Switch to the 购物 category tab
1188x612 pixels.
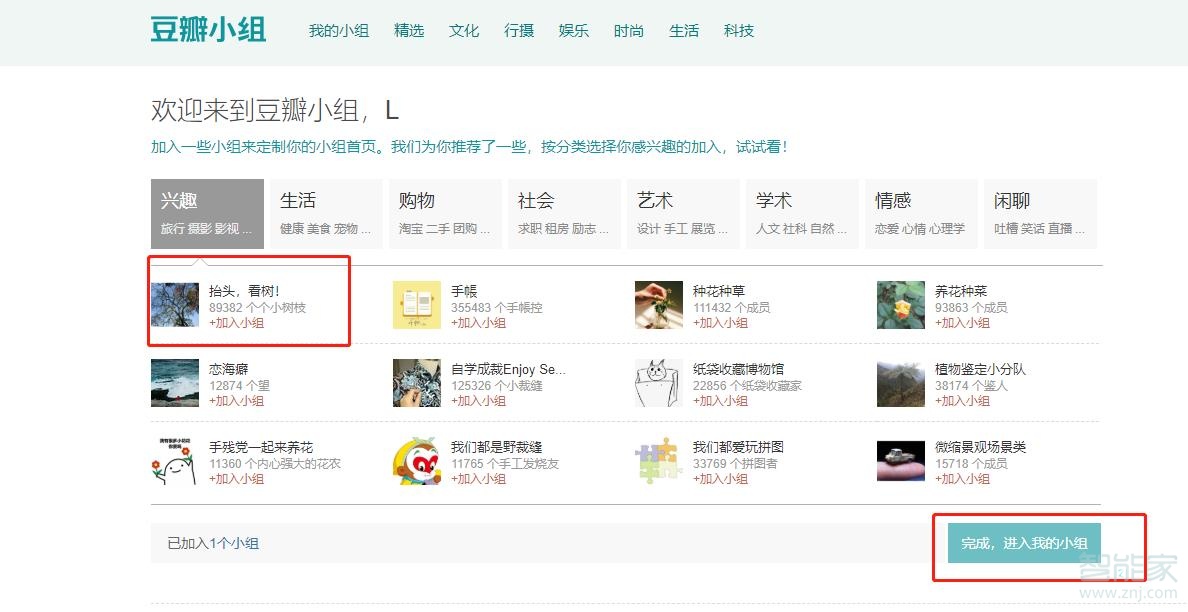[444, 212]
